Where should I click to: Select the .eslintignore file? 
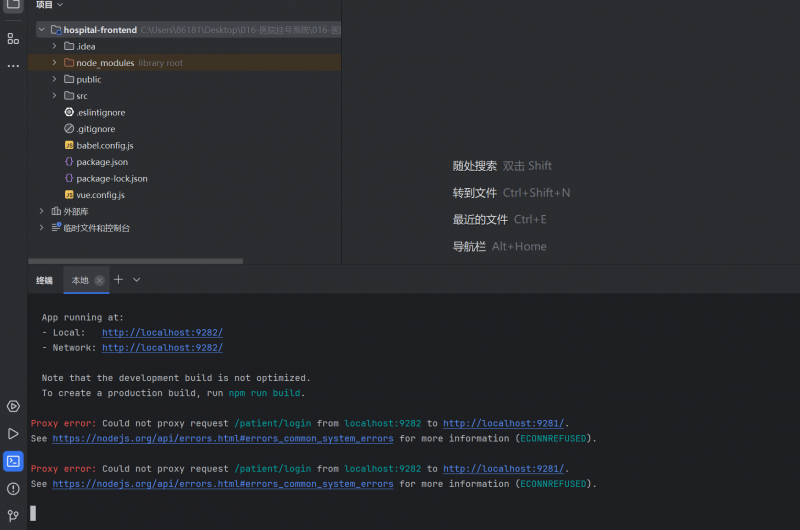click(101, 112)
